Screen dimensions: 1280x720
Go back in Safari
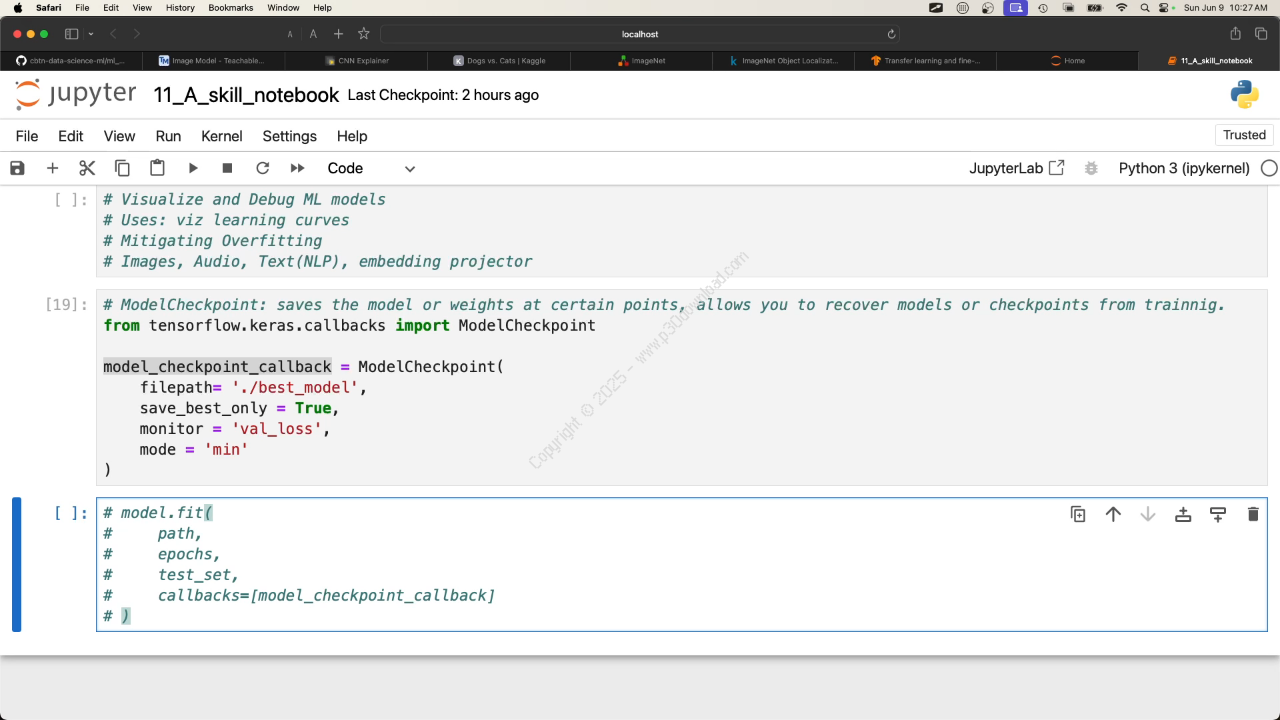113,34
